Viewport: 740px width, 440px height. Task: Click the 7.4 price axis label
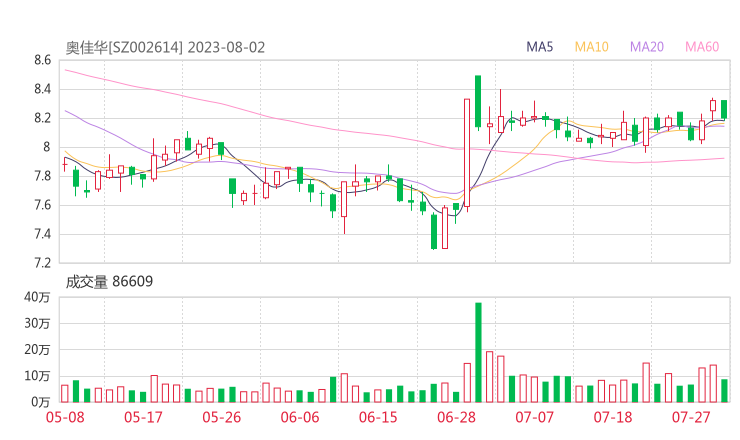point(42,234)
